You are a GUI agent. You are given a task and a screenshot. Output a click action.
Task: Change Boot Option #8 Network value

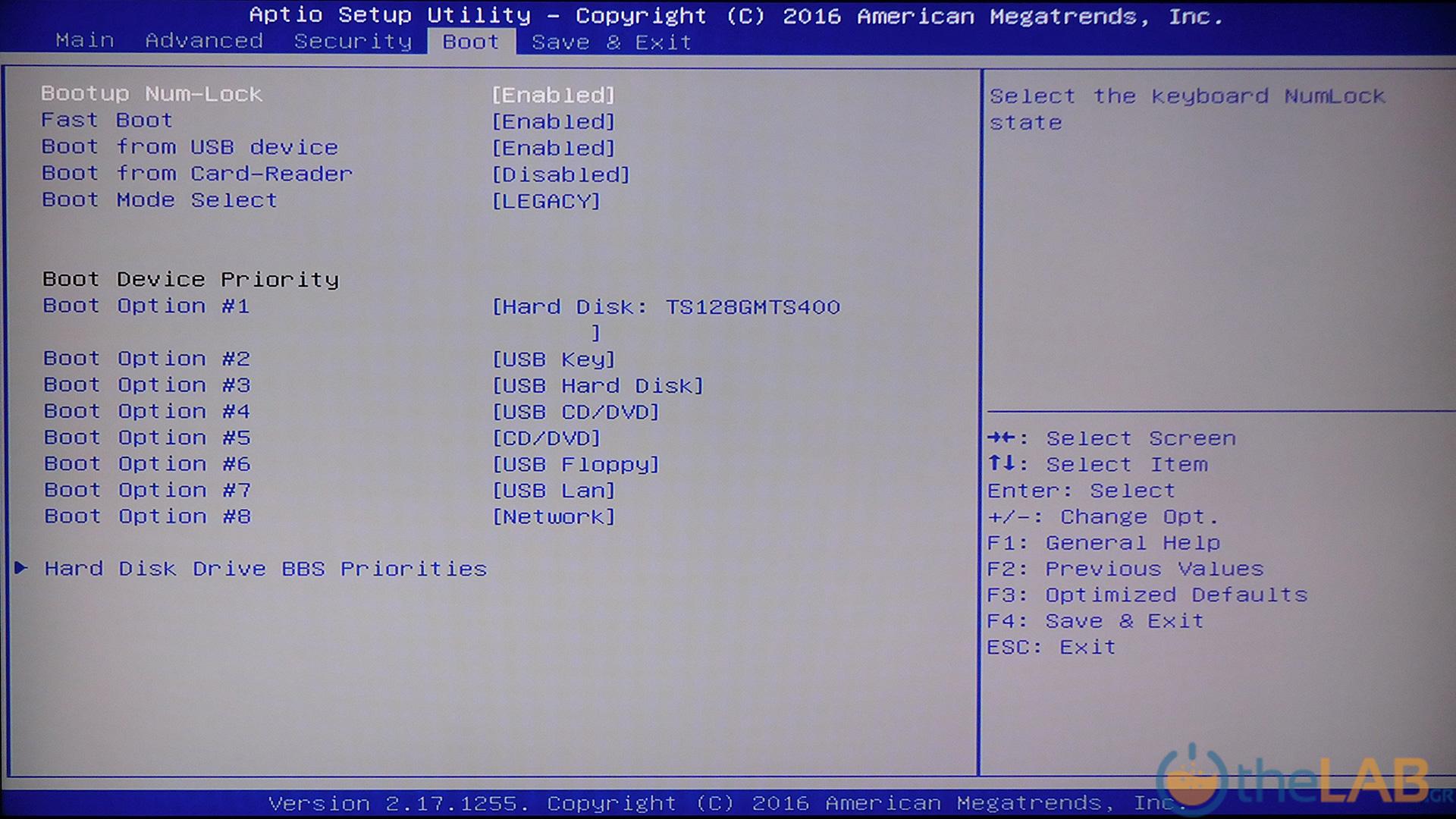pos(554,517)
